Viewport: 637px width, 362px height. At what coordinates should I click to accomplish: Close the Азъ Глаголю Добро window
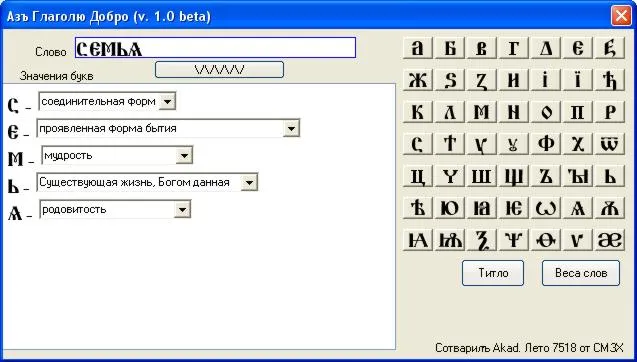[x=621, y=16]
